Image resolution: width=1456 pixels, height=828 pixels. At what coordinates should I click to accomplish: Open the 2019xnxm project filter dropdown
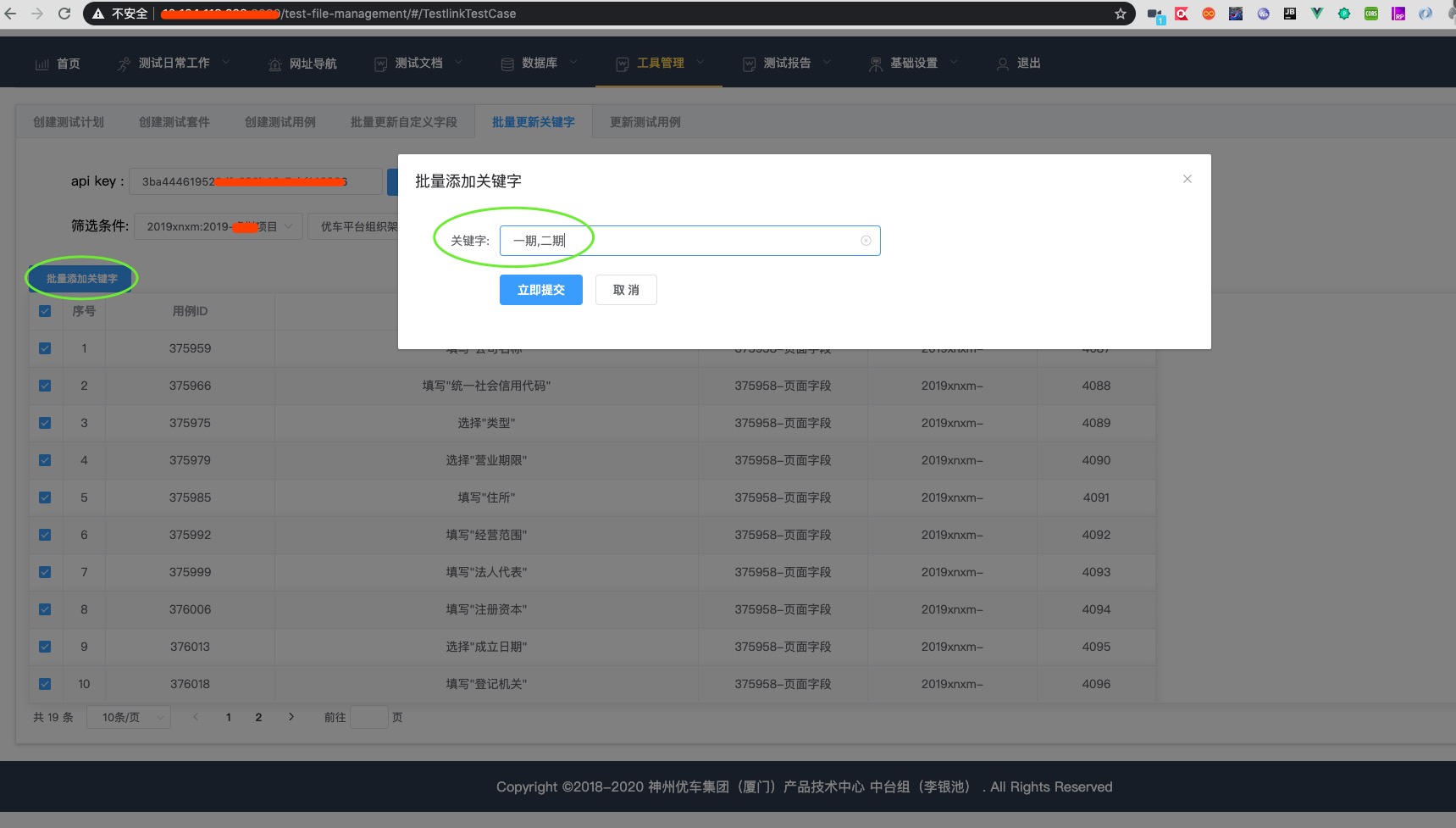tap(218, 226)
